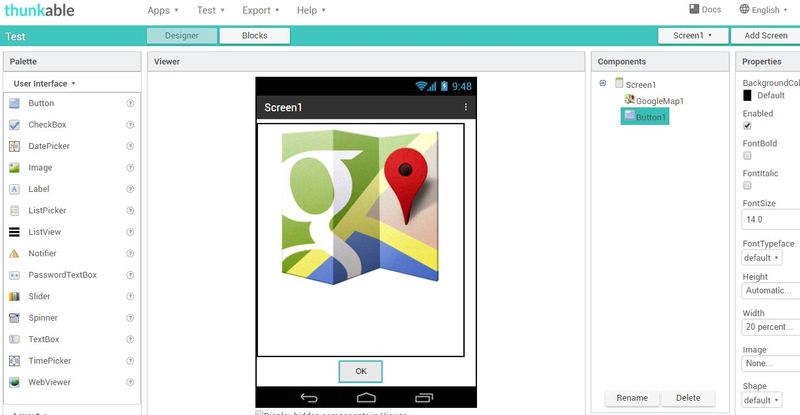This screenshot has width=800, height=415.
Task: Click the Notifier warning icon
Action: (14, 254)
